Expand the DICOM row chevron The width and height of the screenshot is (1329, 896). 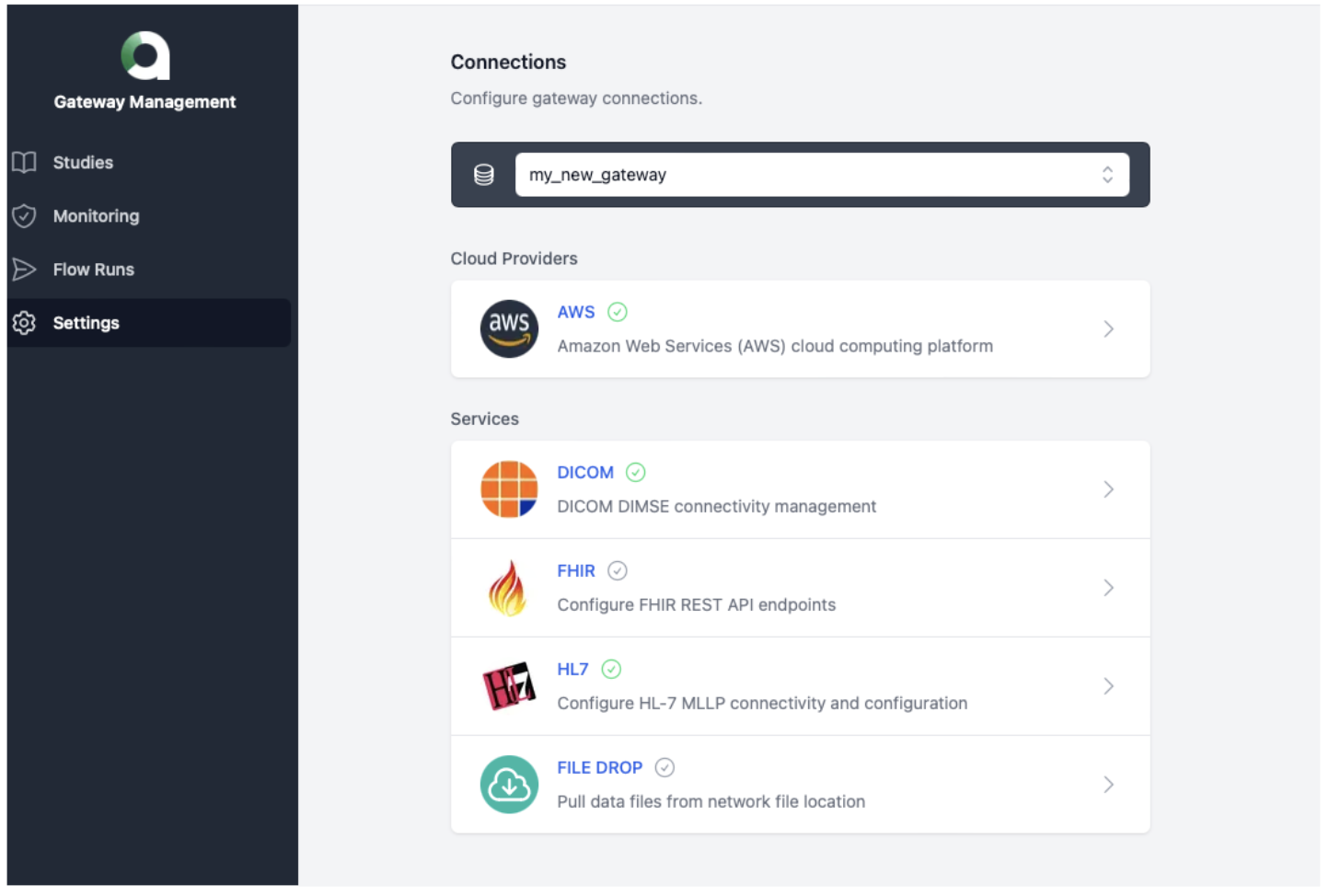(1108, 489)
